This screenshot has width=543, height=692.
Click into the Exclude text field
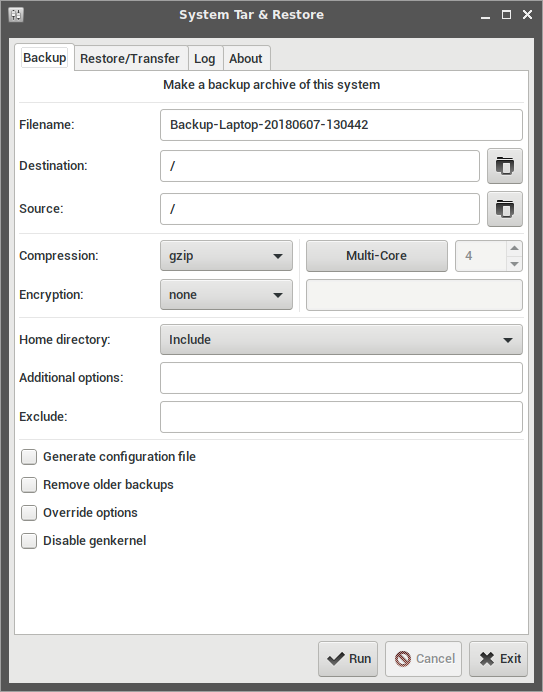341,417
